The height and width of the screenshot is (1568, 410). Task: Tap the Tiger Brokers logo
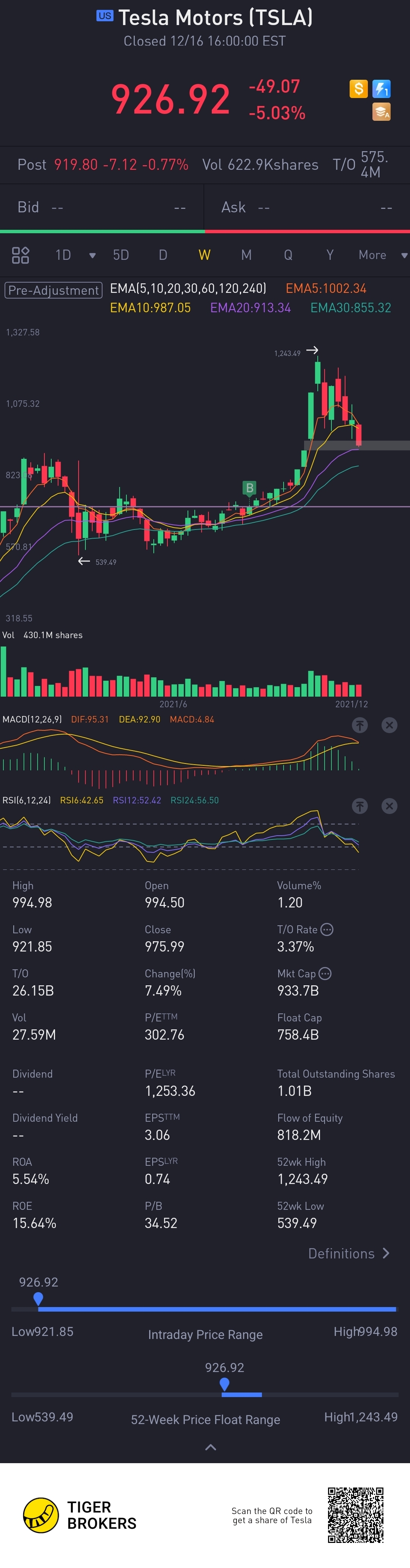click(79, 1515)
